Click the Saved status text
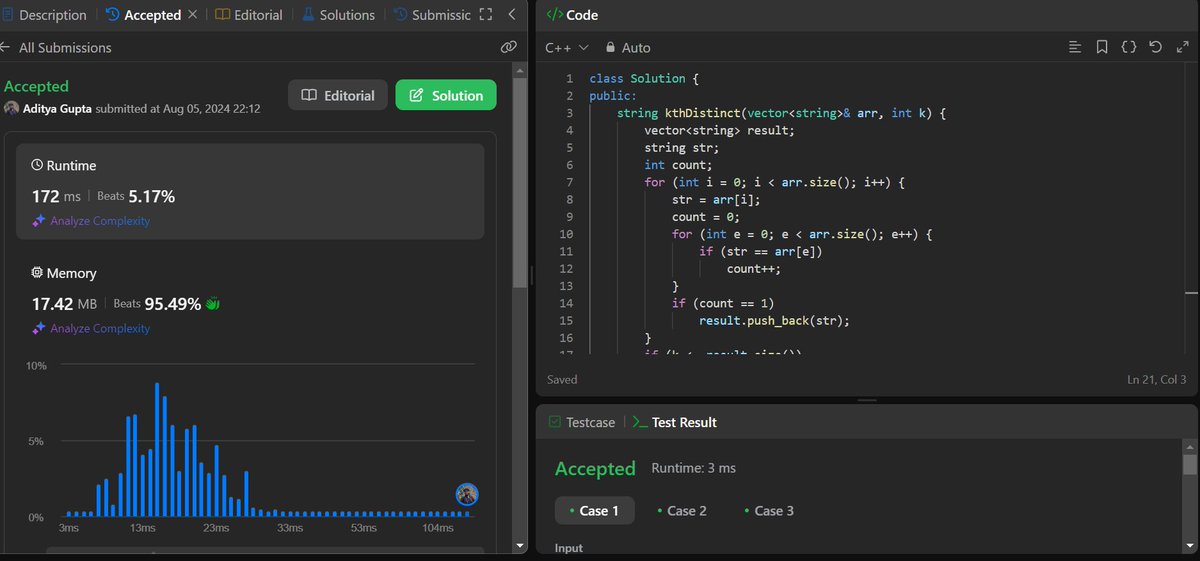The image size is (1200, 561). (562, 380)
